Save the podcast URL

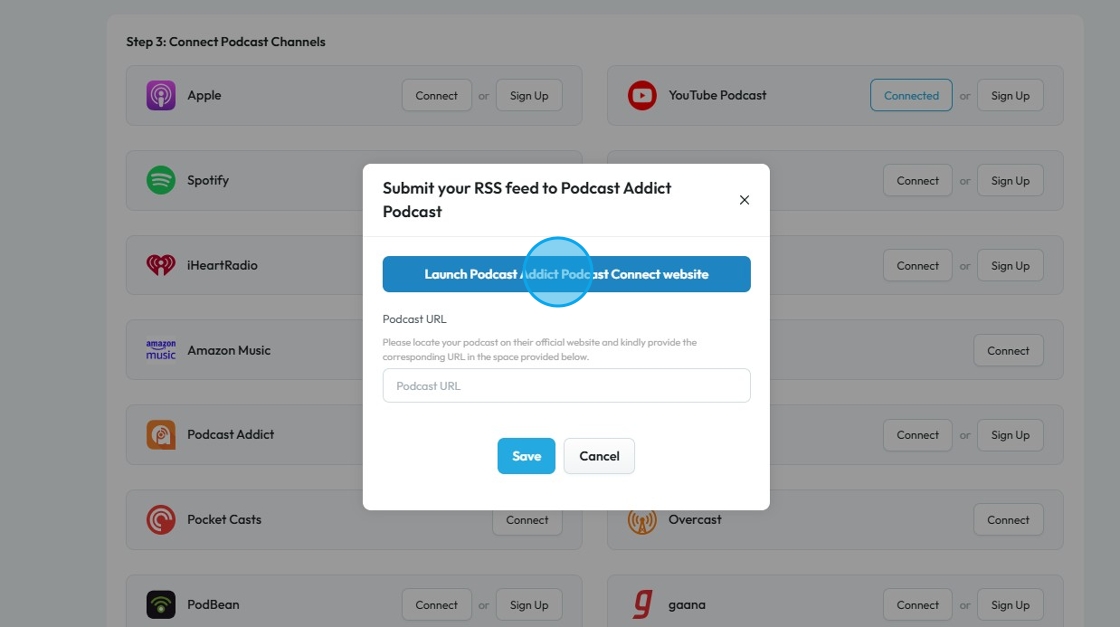[526, 456]
